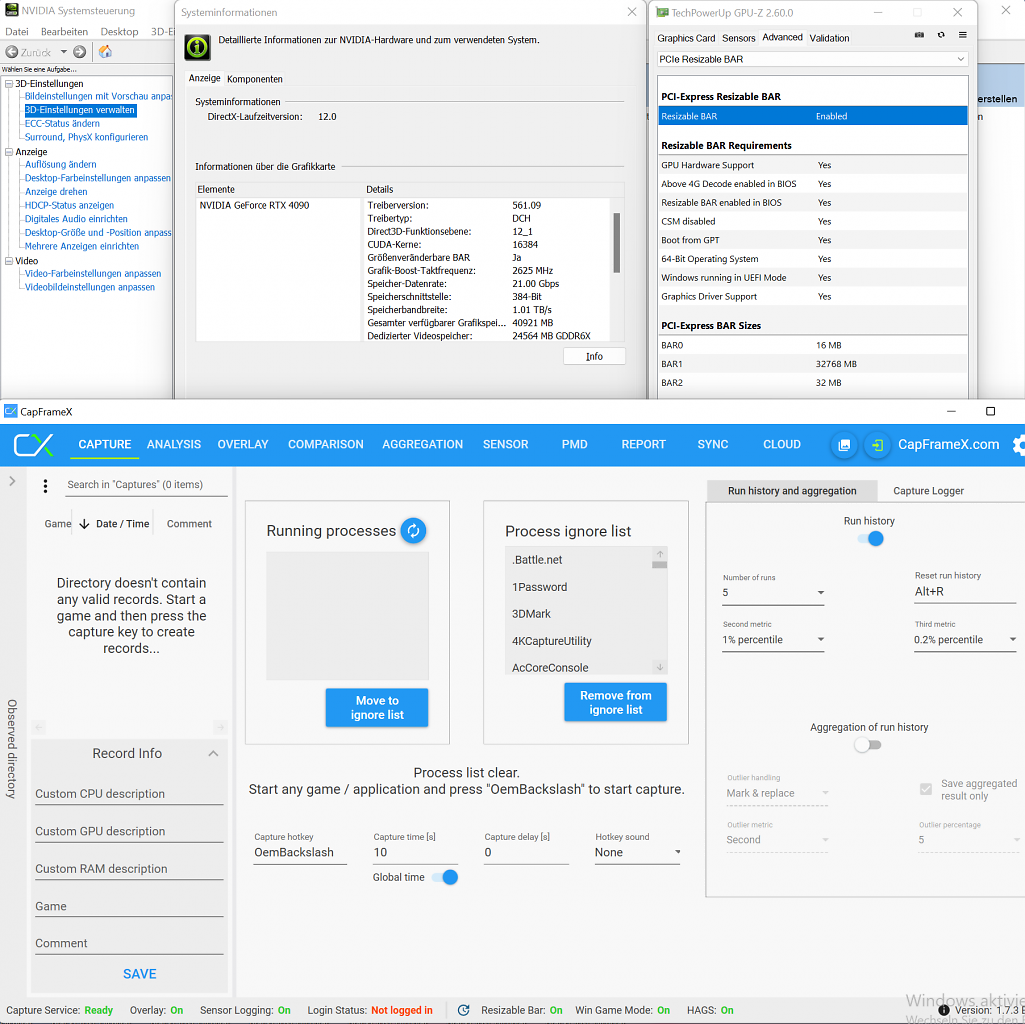Switch to ANALYSIS tab
The image size is (1025, 1024).
coord(174,445)
